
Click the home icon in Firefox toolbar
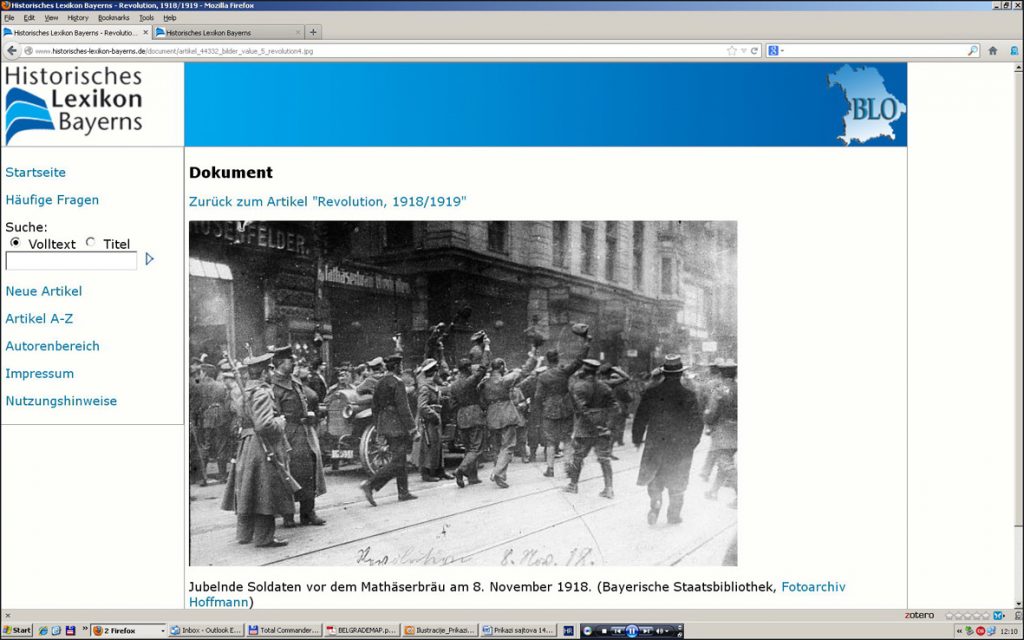(992, 51)
